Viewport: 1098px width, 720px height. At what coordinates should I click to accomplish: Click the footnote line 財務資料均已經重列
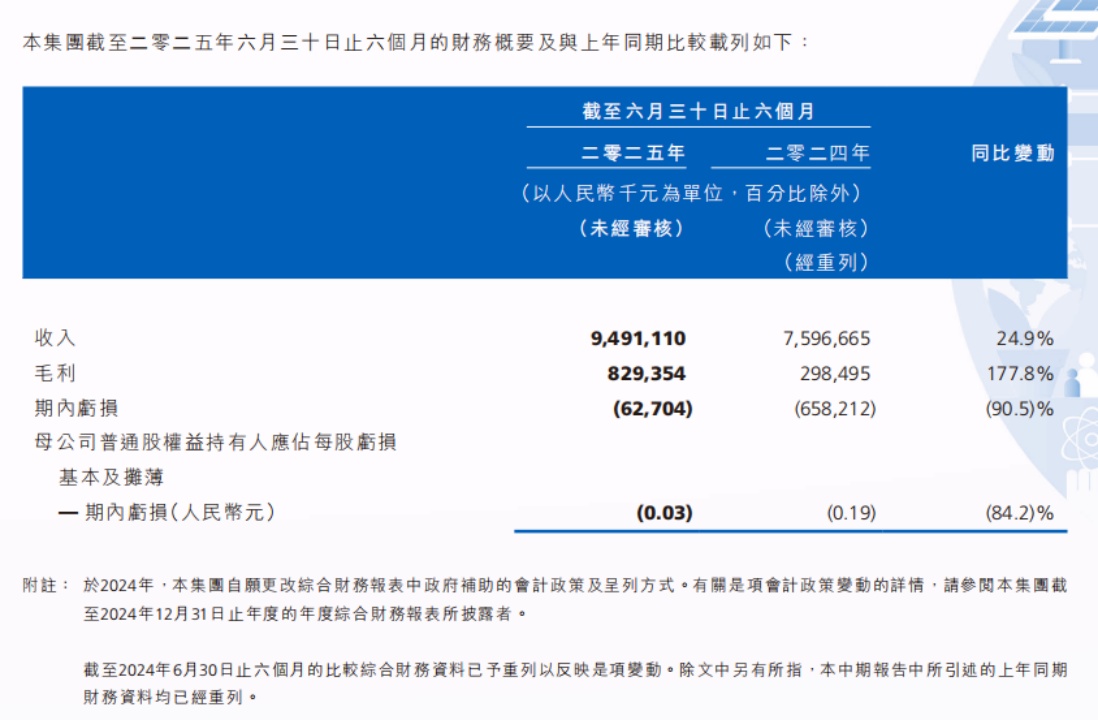[x=170, y=698]
